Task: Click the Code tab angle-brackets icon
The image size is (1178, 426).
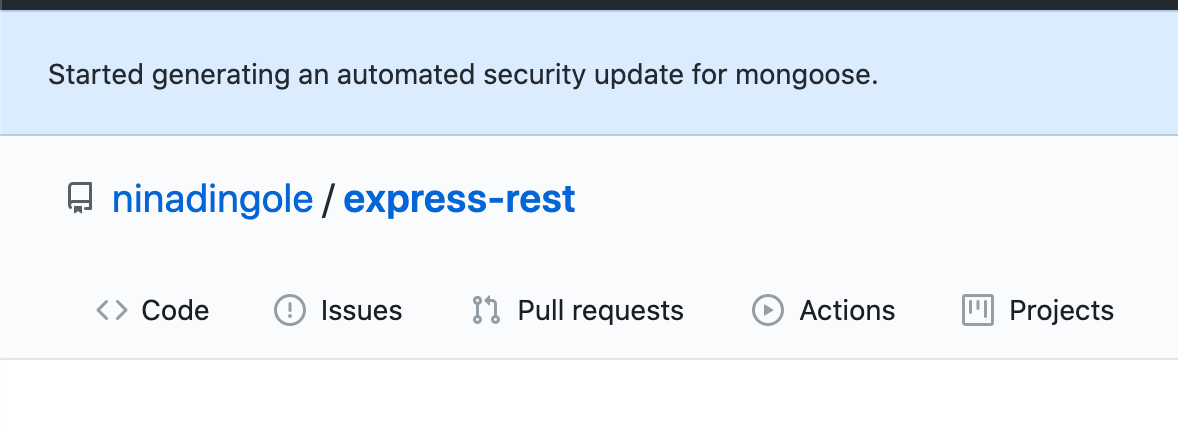Action: pos(111,311)
